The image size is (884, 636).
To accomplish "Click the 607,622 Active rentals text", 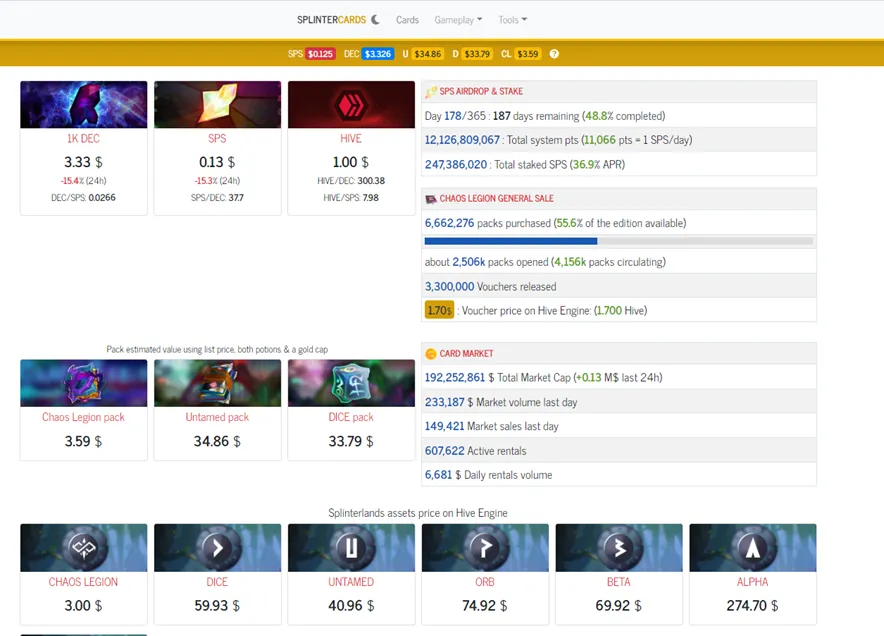I will [475, 451].
